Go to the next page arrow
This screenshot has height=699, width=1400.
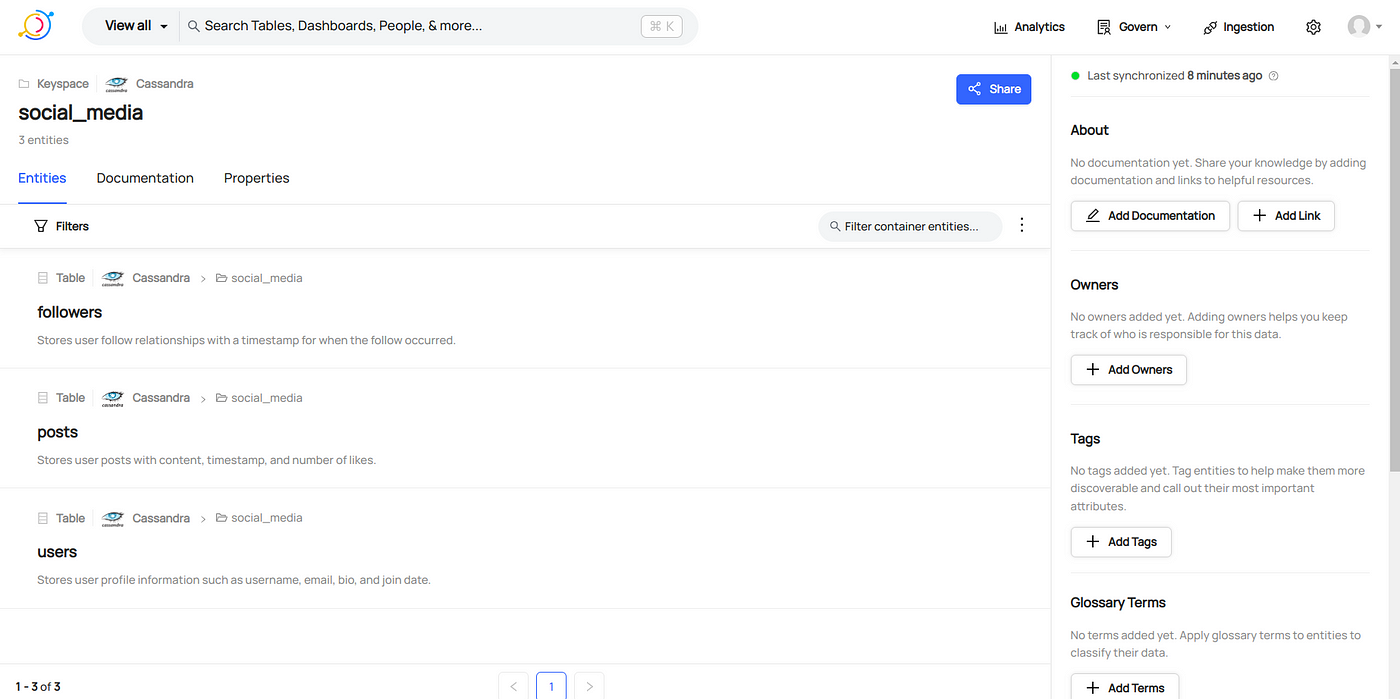click(589, 686)
